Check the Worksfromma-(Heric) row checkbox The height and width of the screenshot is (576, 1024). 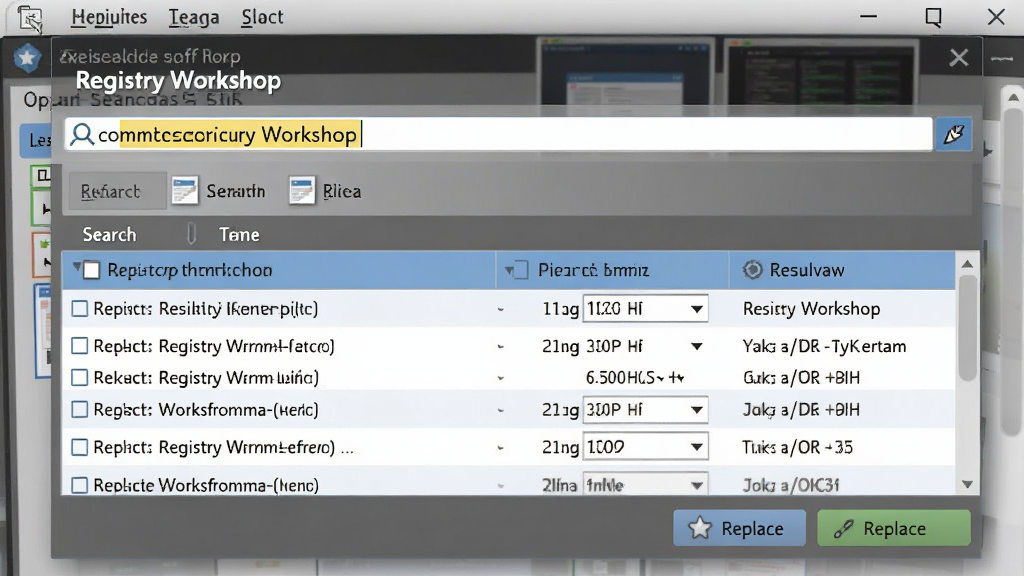click(x=80, y=409)
